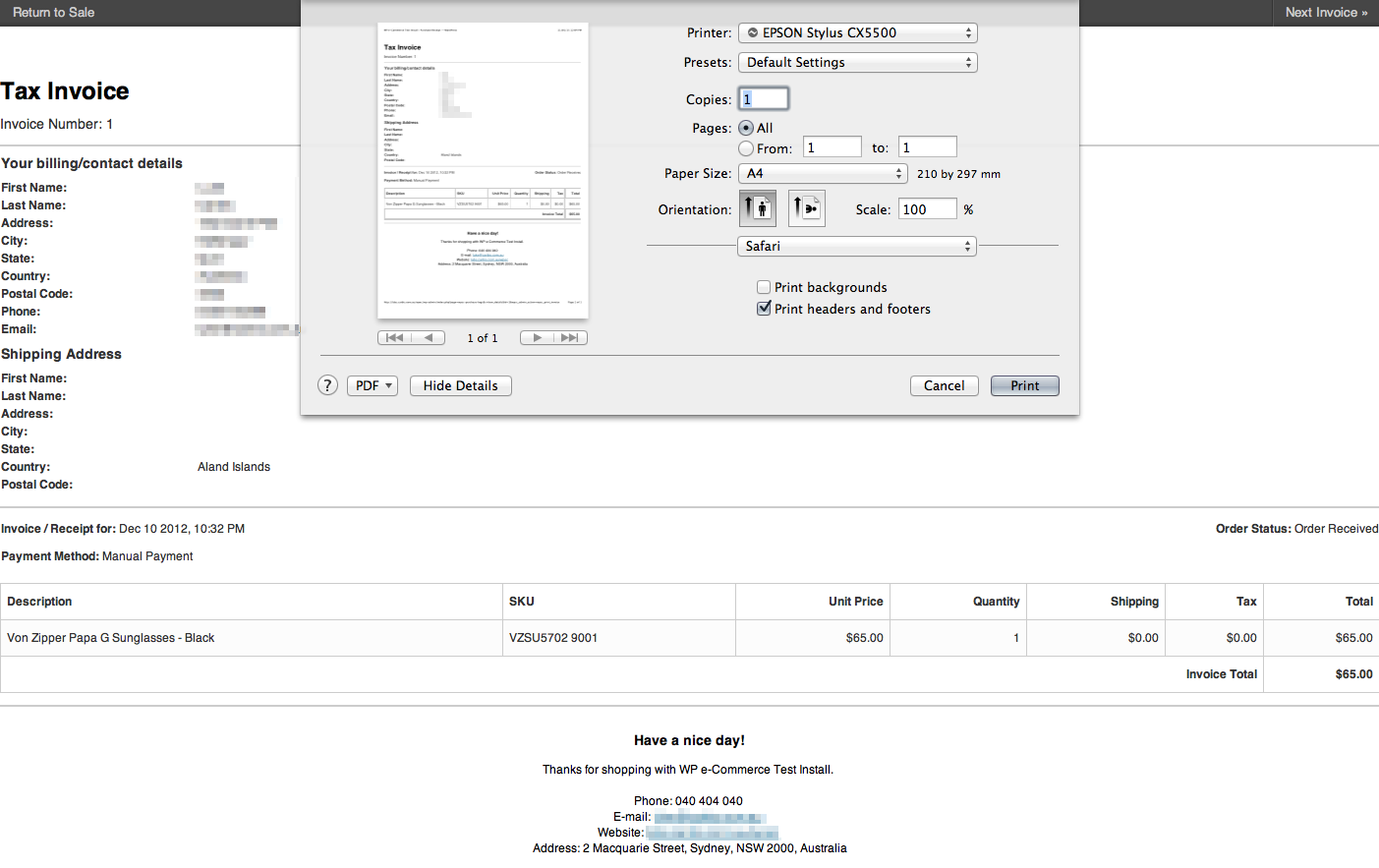The width and height of the screenshot is (1379, 868).
Task: Click Aland Islands country value
Action: pos(234,467)
